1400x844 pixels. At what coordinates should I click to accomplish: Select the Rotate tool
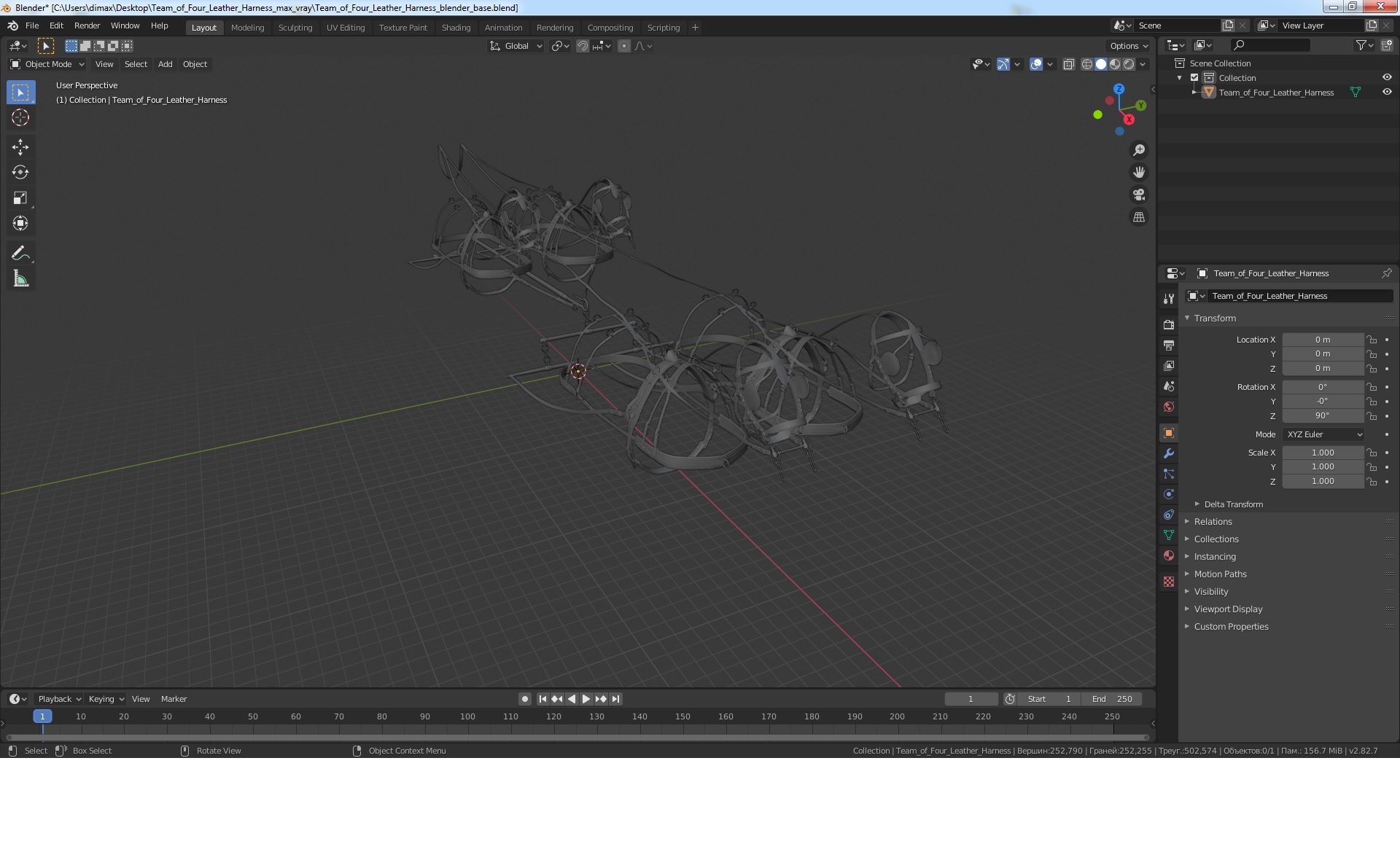click(x=20, y=173)
